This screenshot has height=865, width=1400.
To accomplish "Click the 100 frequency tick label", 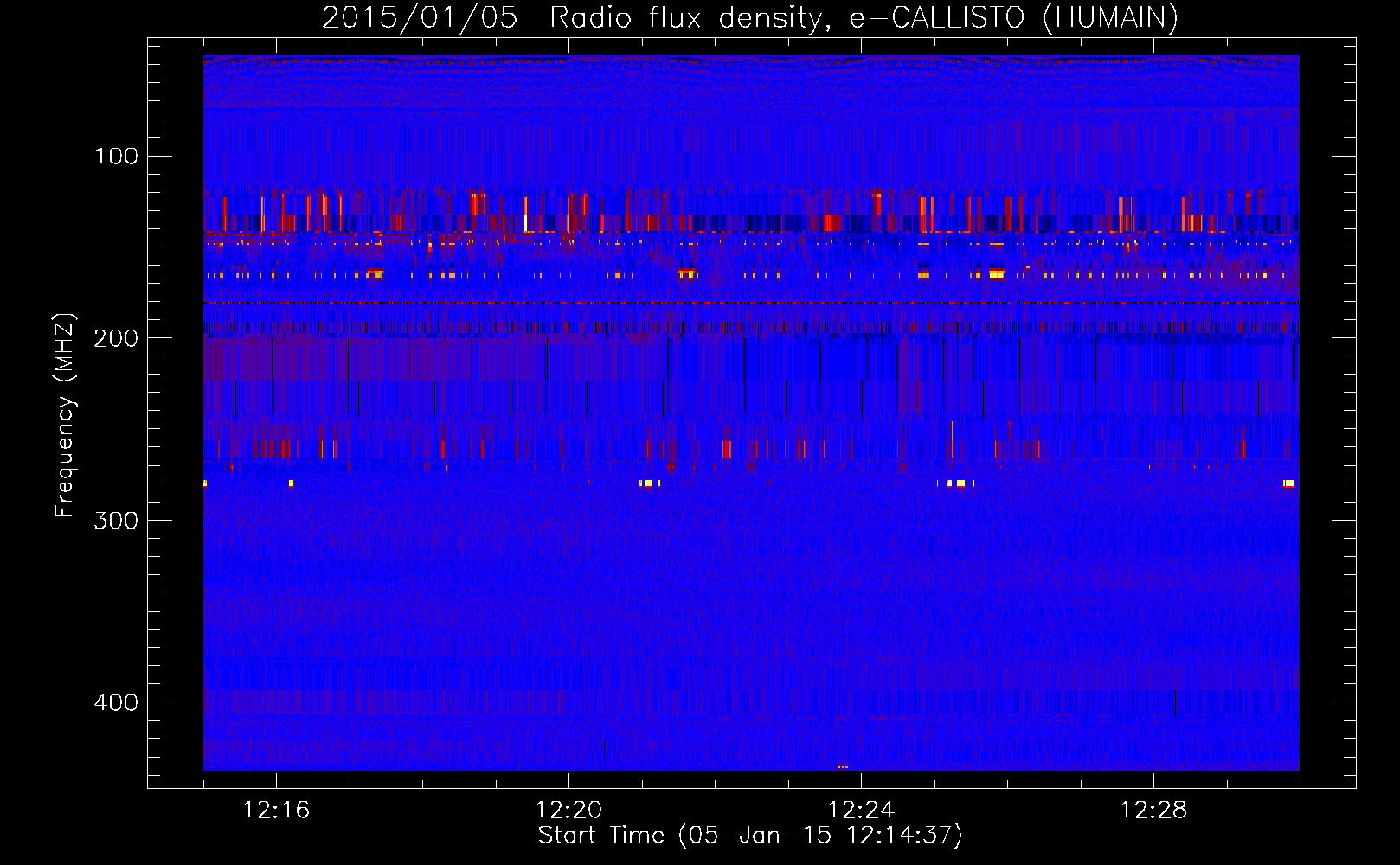I will (116, 156).
